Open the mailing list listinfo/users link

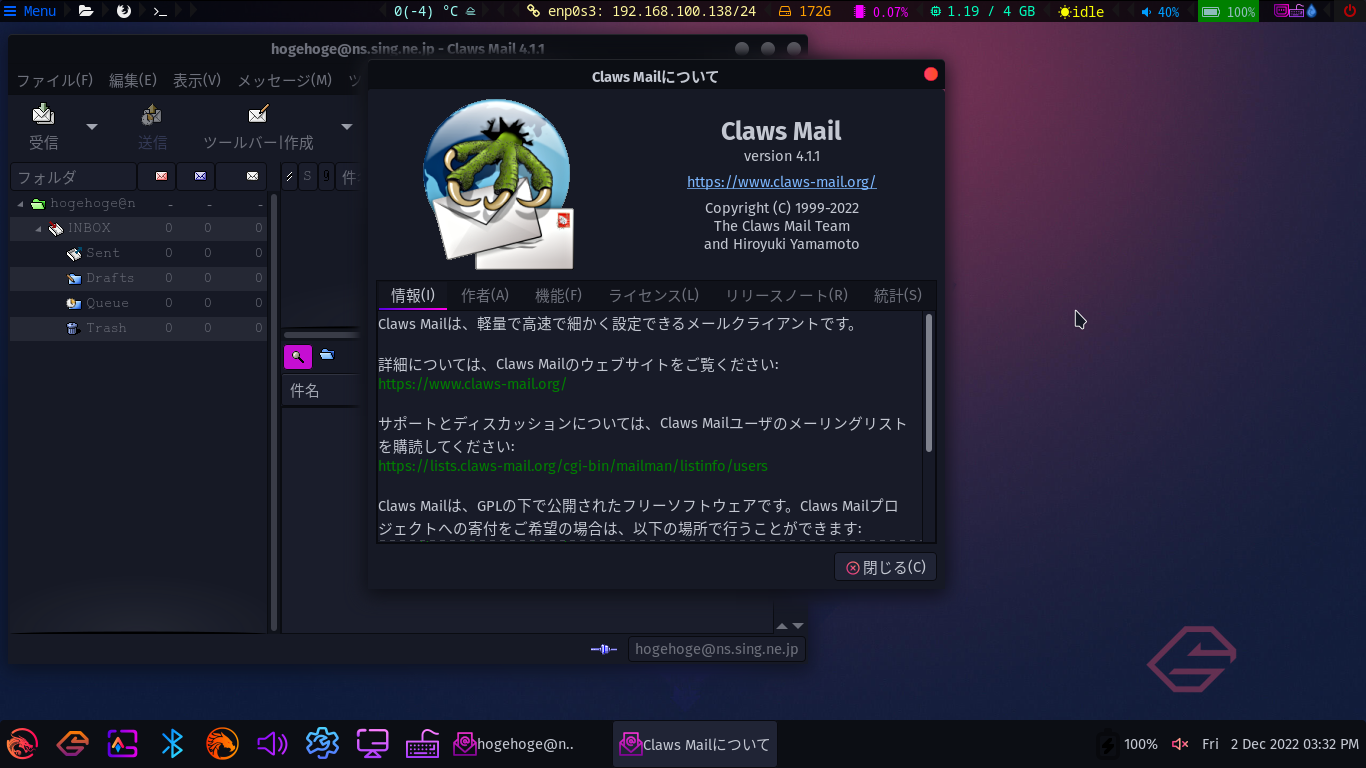click(x=573, y=466)
